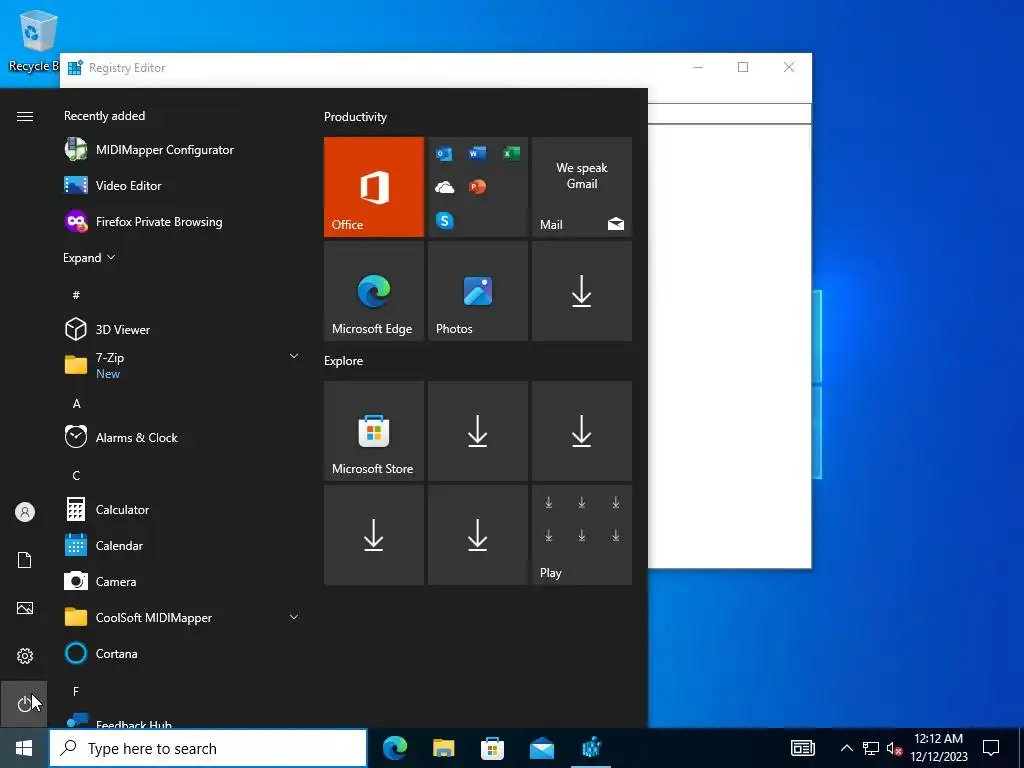The height and width of the screenshot is (768, 1024).
Task: Open Settings gear in Start menu sidebar
Action: click(25, 656)
